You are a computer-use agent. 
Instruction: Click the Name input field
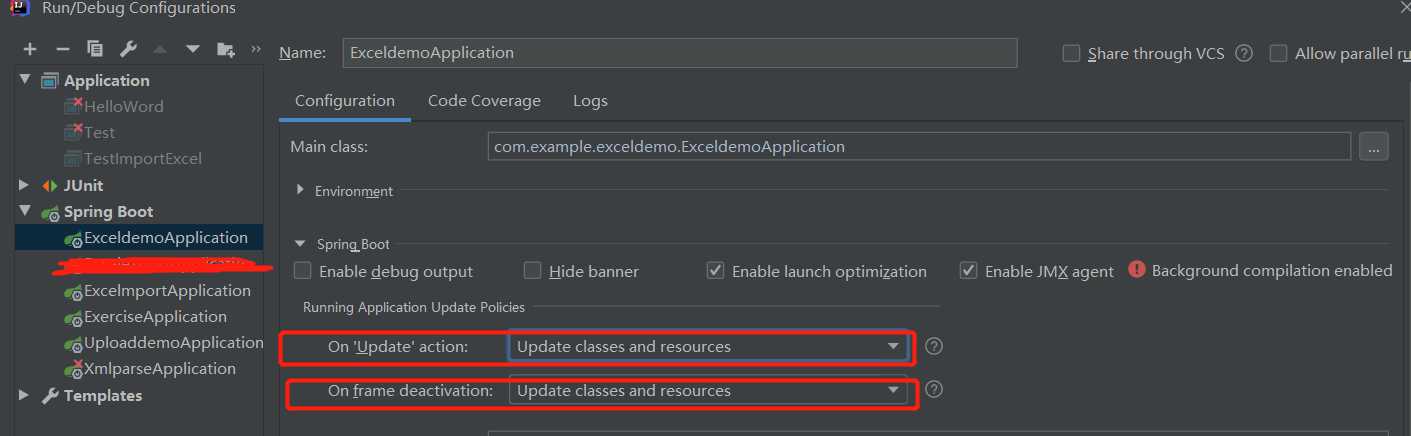click(x=679, y=53)
